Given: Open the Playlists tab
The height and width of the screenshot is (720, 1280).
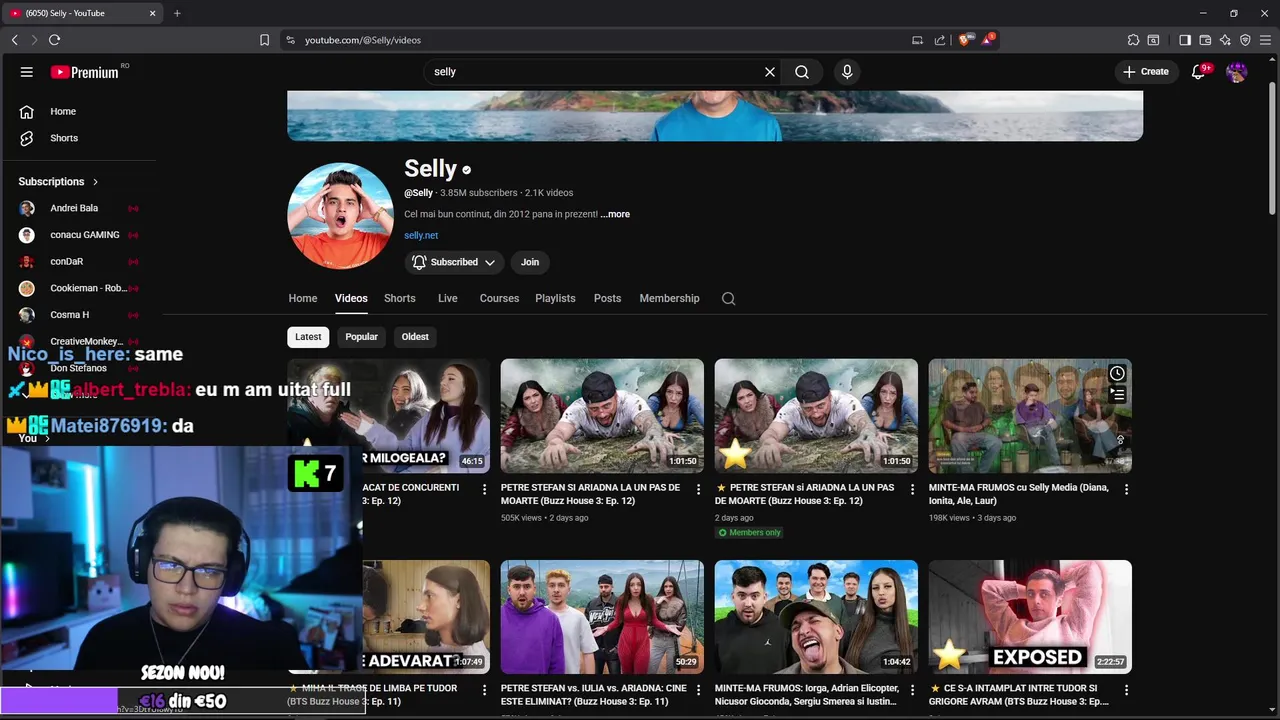Looking at the screenshot, I should click(x=555, y=298).
